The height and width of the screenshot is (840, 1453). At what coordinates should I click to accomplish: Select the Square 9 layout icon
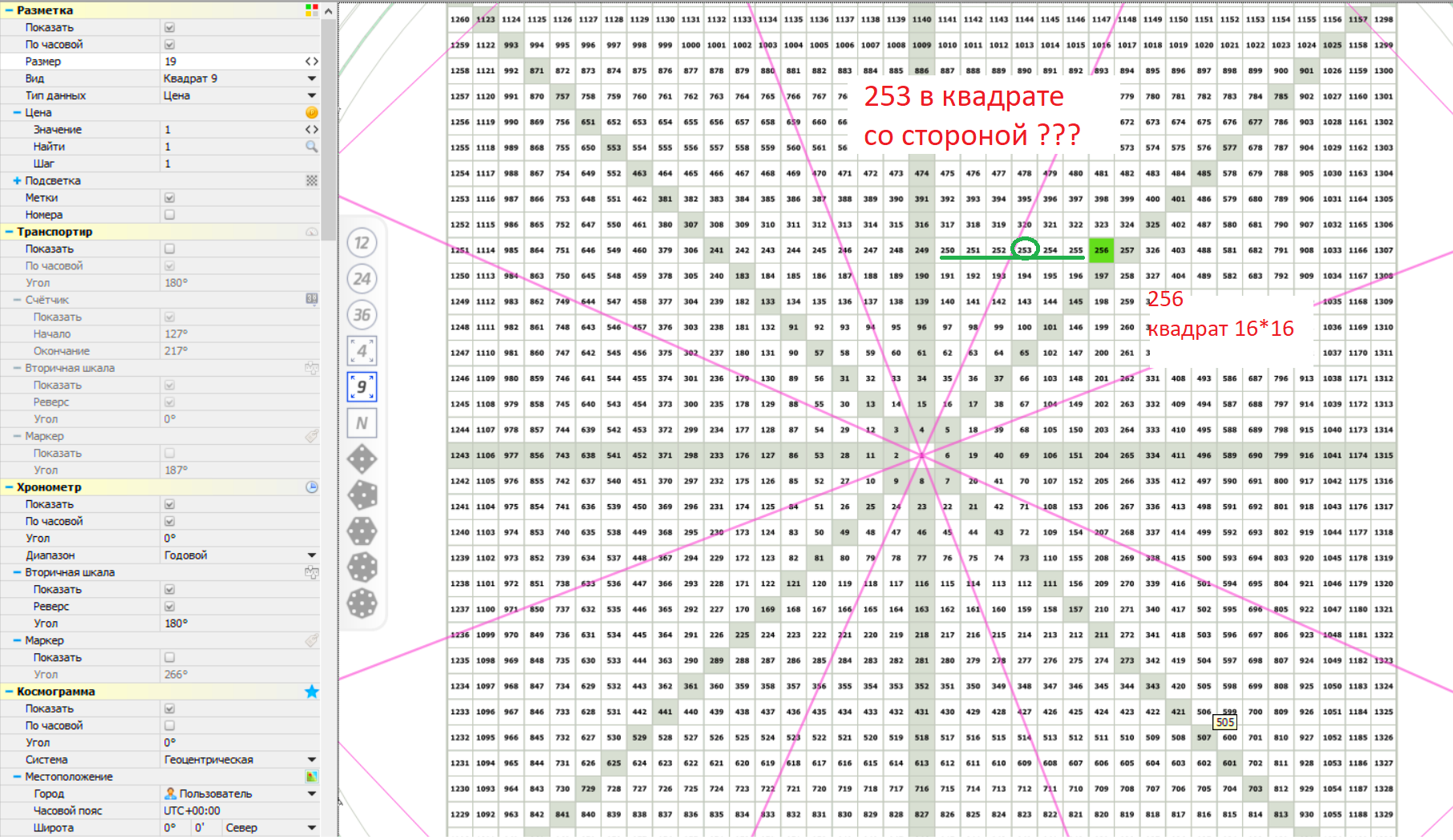362,387
